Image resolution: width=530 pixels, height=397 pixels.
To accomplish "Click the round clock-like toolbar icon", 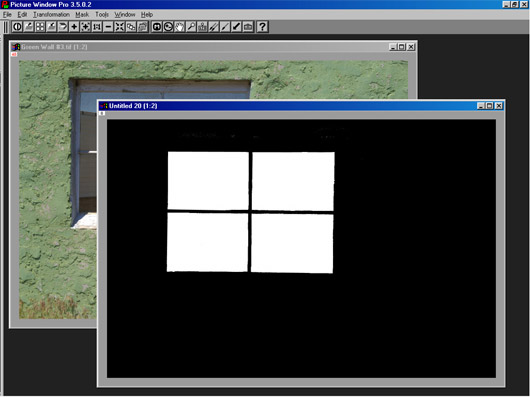I will [168, 27].
